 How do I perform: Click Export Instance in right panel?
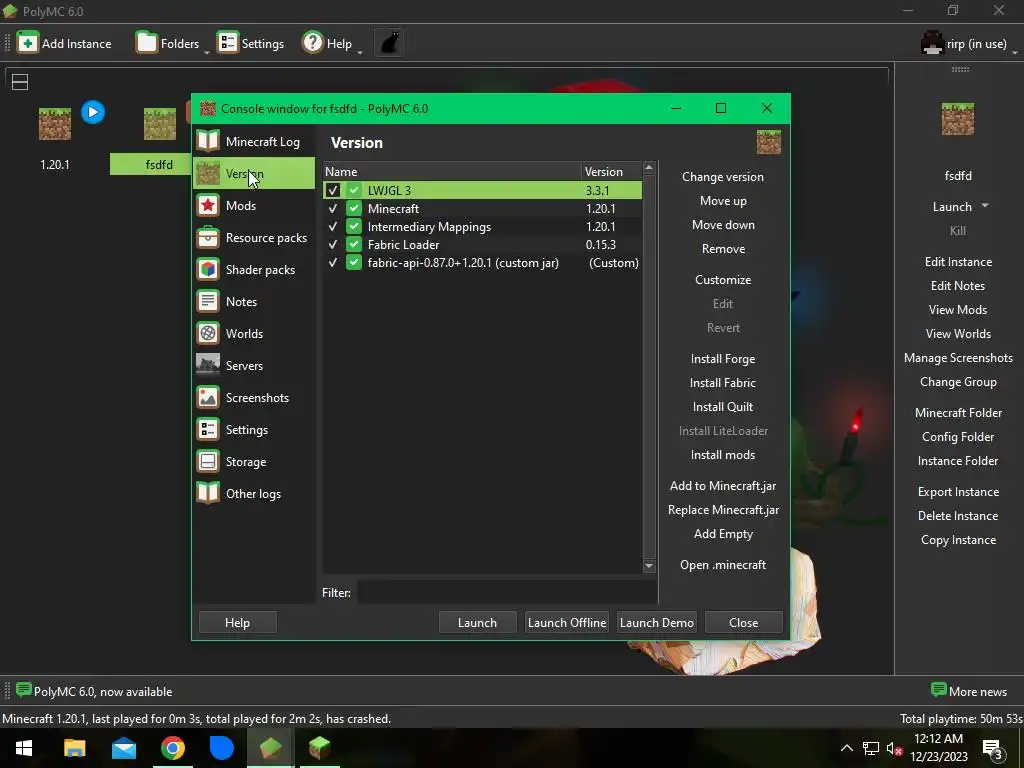pyautogui.click(x=957, y=492)
